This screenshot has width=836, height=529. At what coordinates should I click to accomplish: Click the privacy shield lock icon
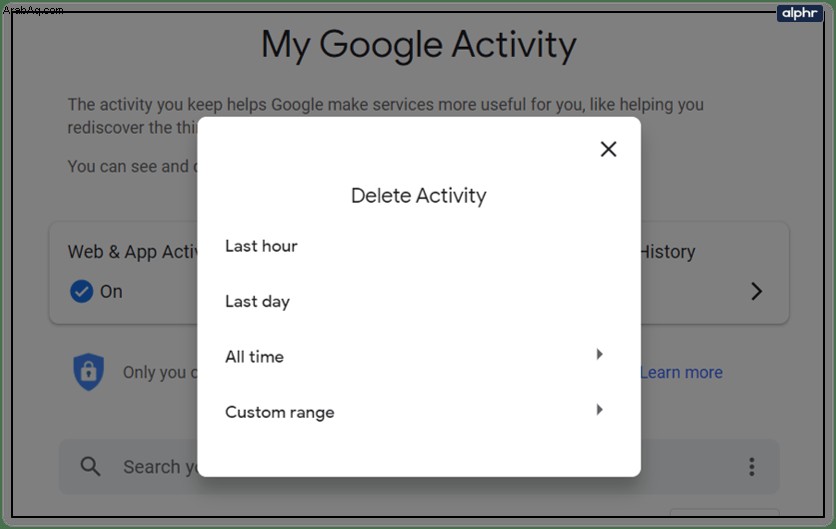tap(88, 372)
